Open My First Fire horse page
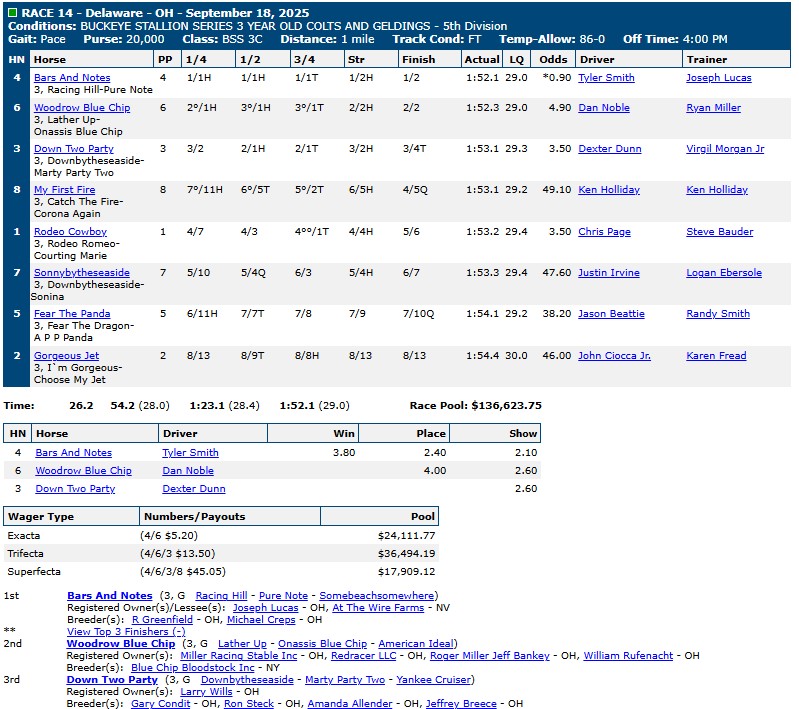 click(x=65, y=190)
